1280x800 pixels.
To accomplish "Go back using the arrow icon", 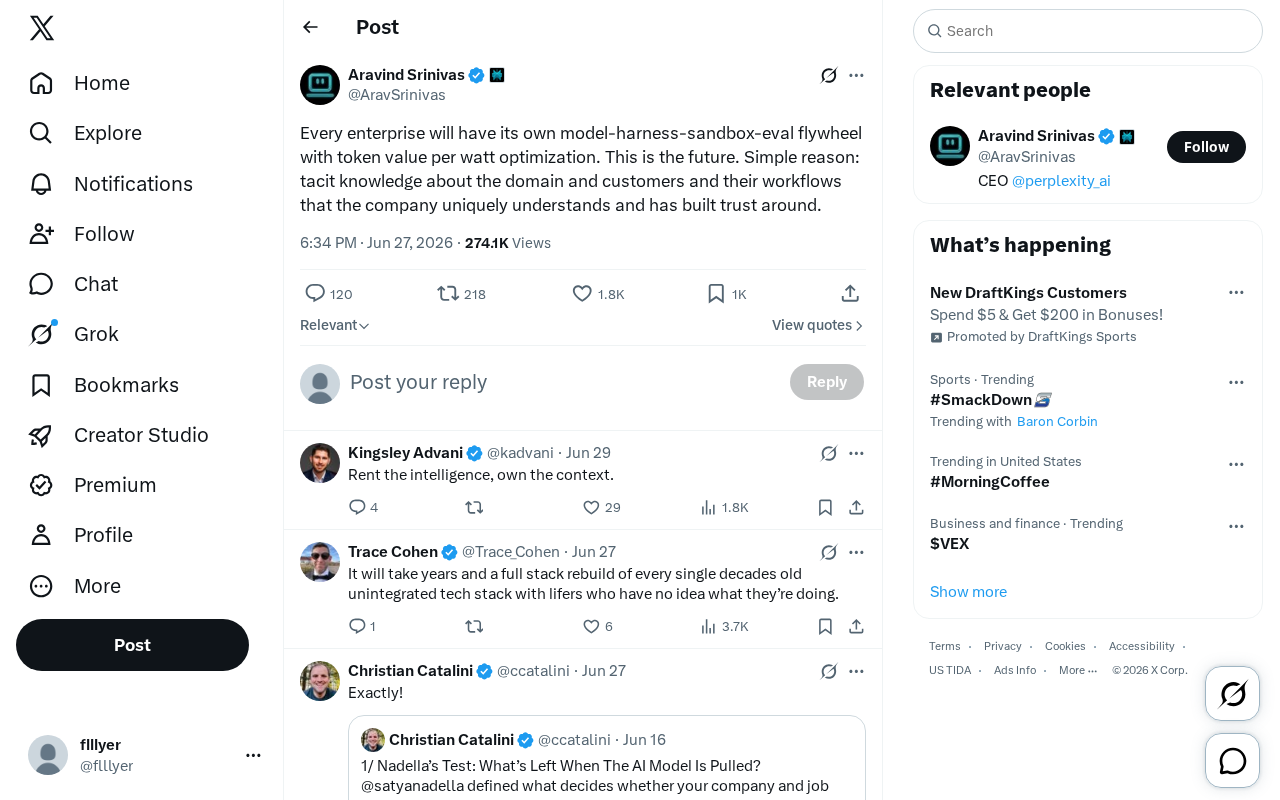I will (x=310, y=27).
